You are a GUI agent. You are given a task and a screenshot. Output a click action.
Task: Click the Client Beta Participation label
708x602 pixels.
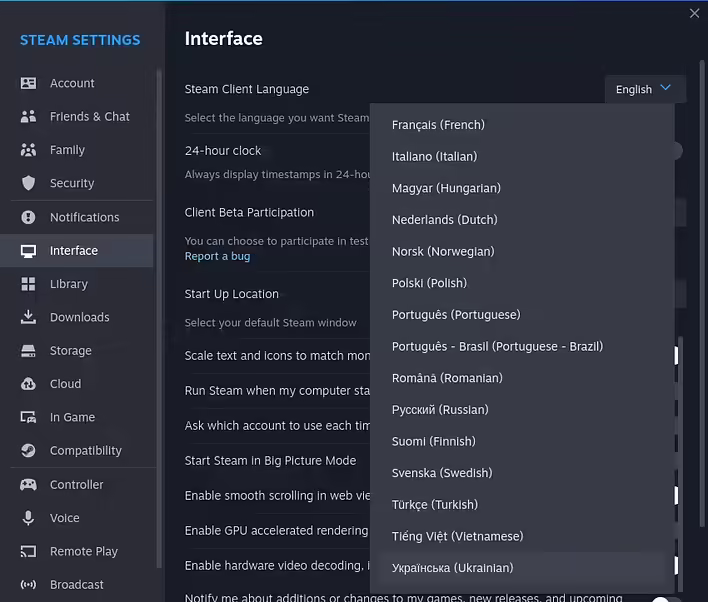[x=249, y=212]
